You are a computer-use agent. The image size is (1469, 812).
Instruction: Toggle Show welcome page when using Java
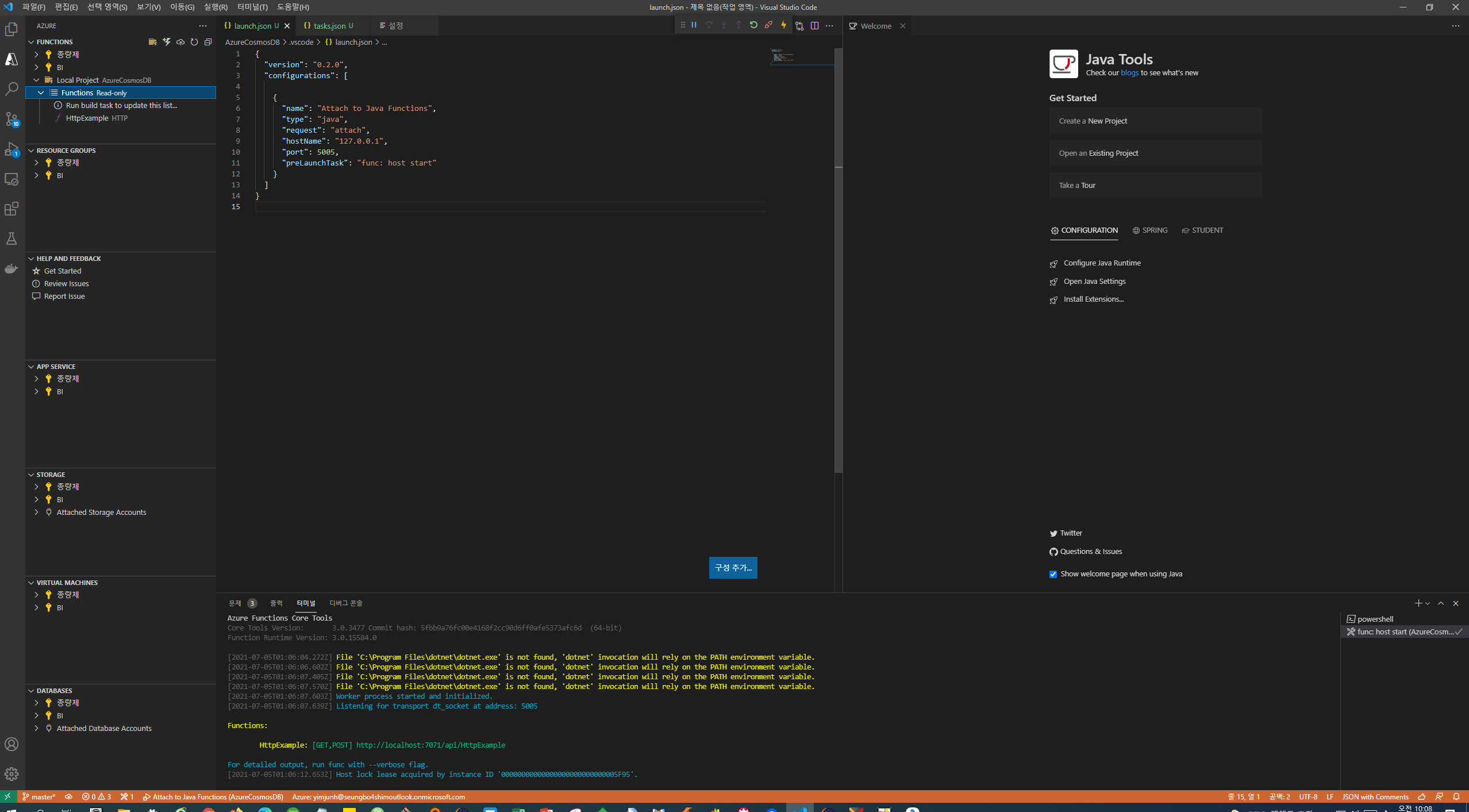click(x=1053, y=574)
